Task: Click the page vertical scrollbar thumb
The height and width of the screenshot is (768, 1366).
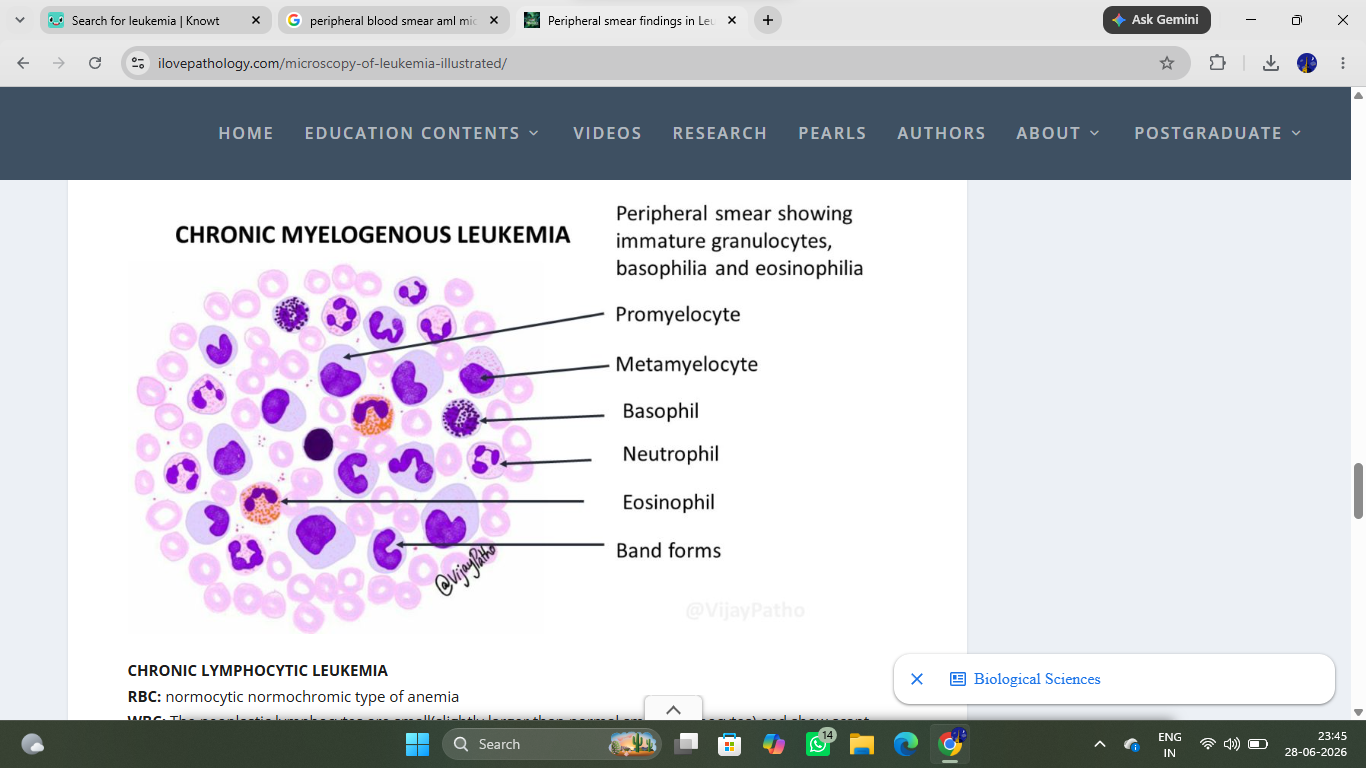Action: point(1358,491)
